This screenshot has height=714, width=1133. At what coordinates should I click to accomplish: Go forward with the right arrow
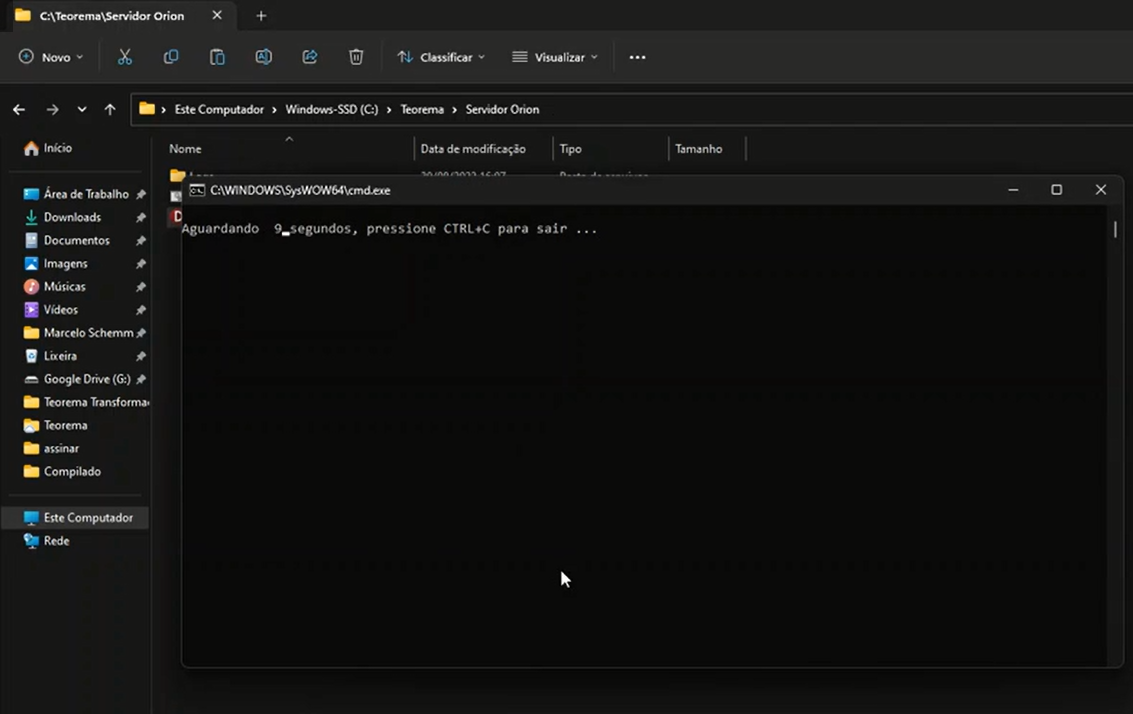coord(52,110)
